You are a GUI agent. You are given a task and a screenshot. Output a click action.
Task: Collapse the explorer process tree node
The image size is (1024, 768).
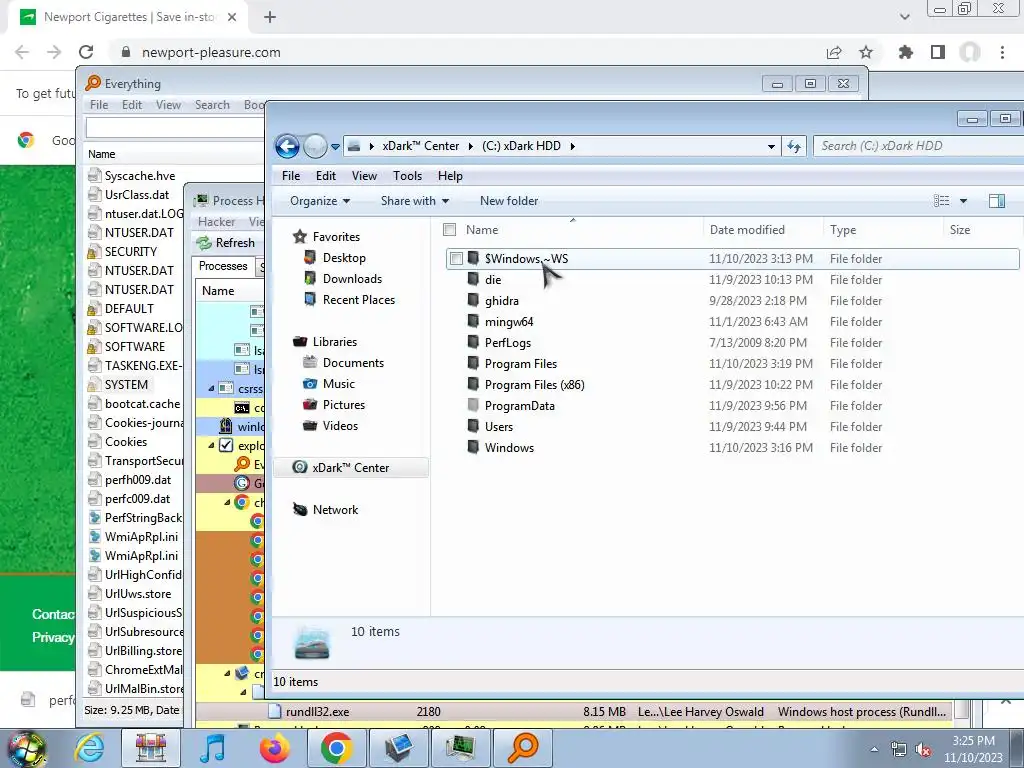click(x=211, y=445)
